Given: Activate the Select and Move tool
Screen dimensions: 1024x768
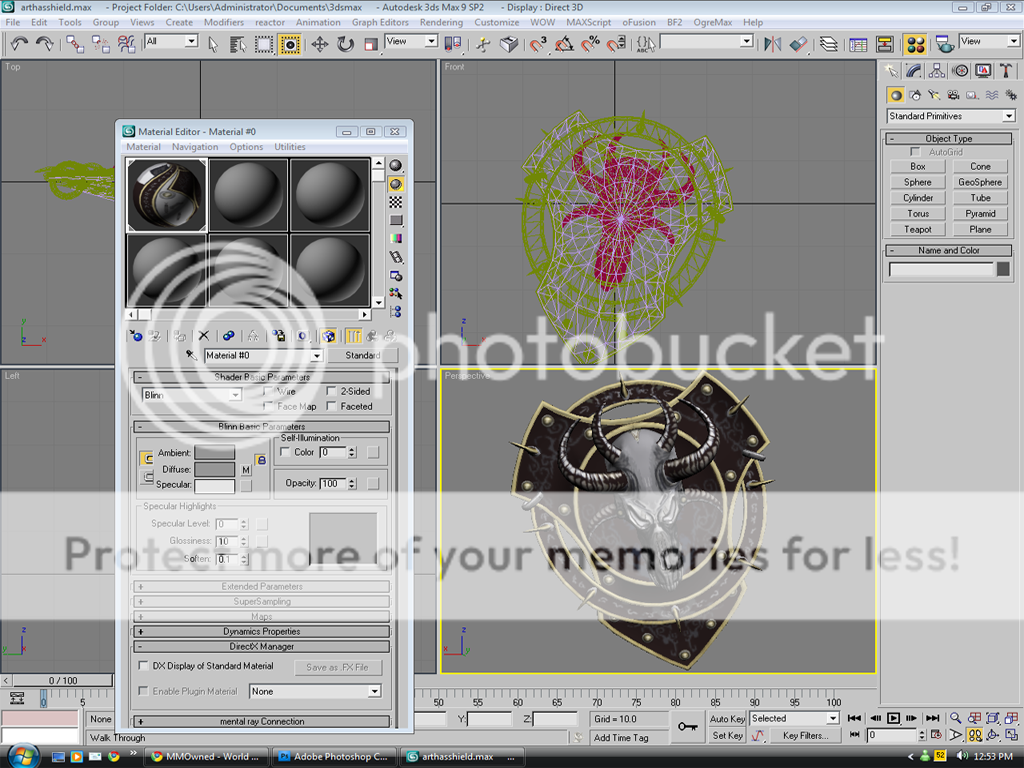Looking at the screenshot, I should tap(319, 44).
